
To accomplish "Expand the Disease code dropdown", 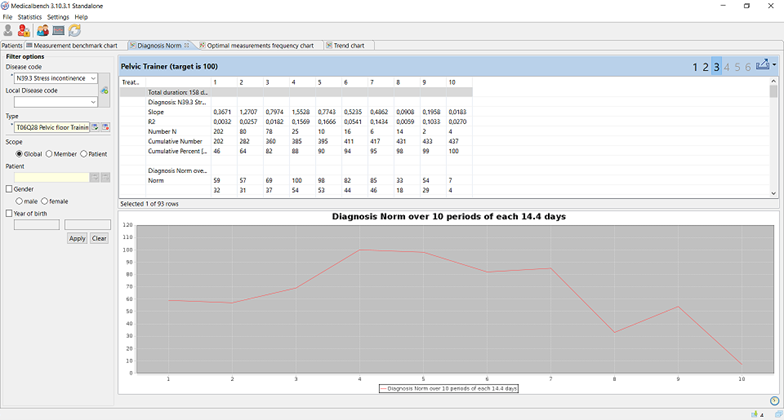I will (x=93, y=78).
